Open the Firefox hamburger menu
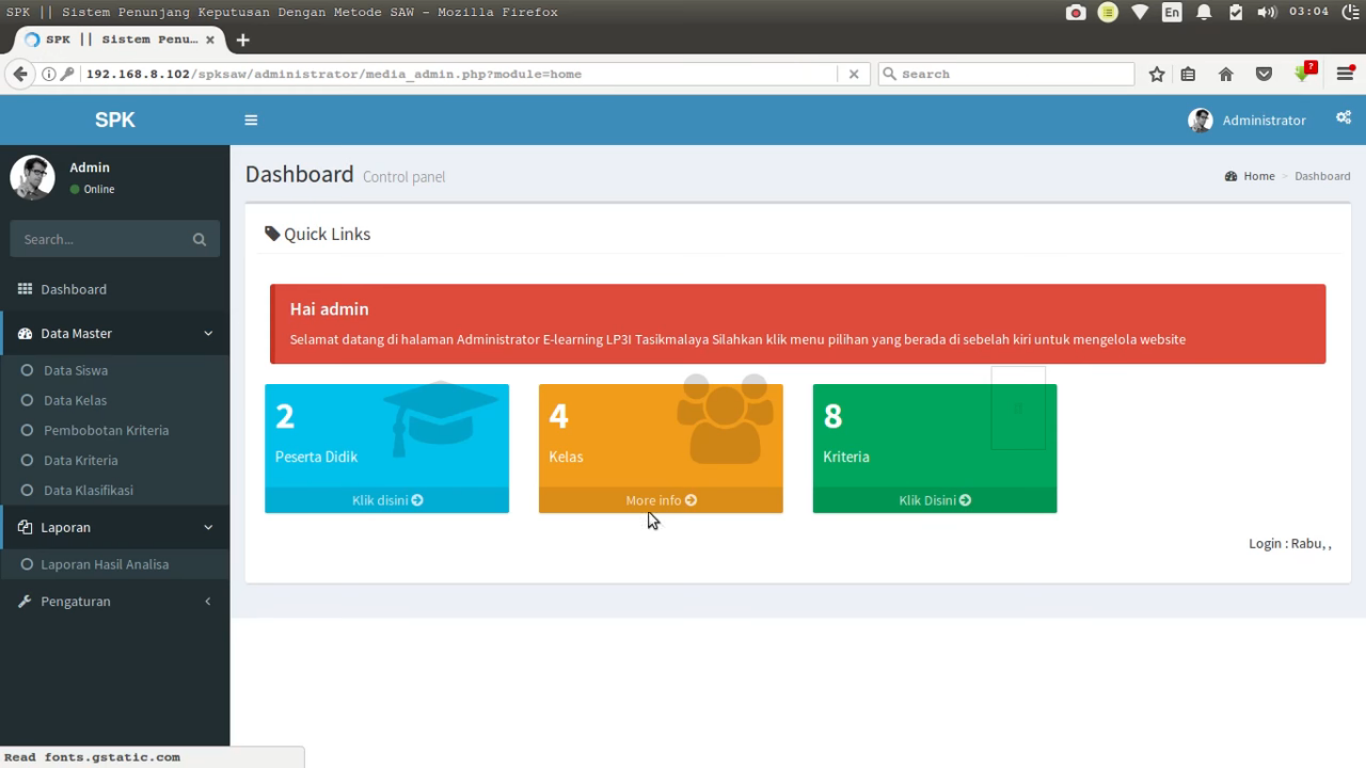Screen dimensions: 1366x768 point(1345,74)
